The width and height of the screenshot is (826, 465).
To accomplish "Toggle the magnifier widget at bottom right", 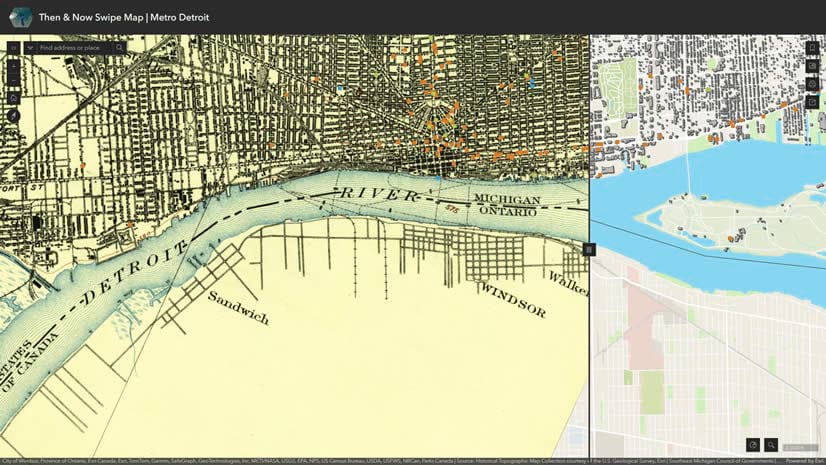I will click(771, 445).
